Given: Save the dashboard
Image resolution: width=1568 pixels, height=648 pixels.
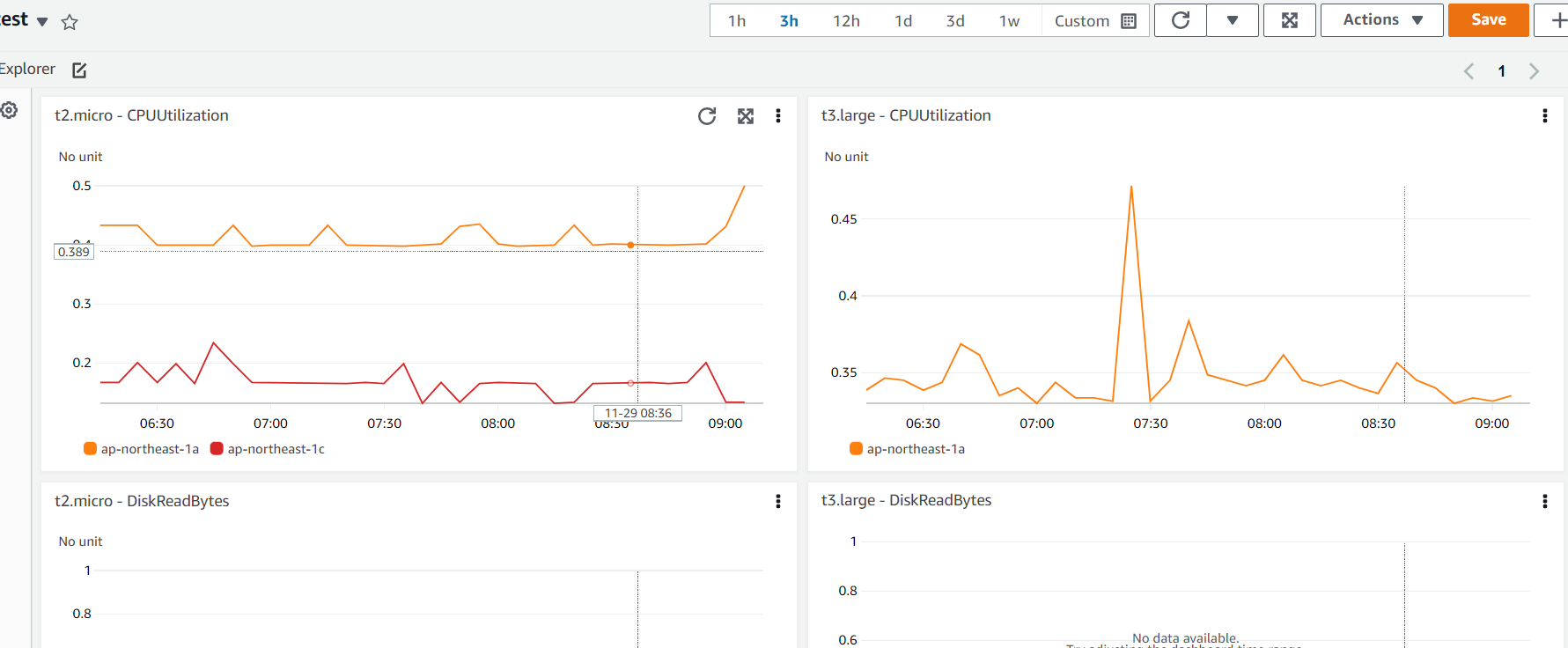Looking at the screenshot, I should (x=1488, y=20).
